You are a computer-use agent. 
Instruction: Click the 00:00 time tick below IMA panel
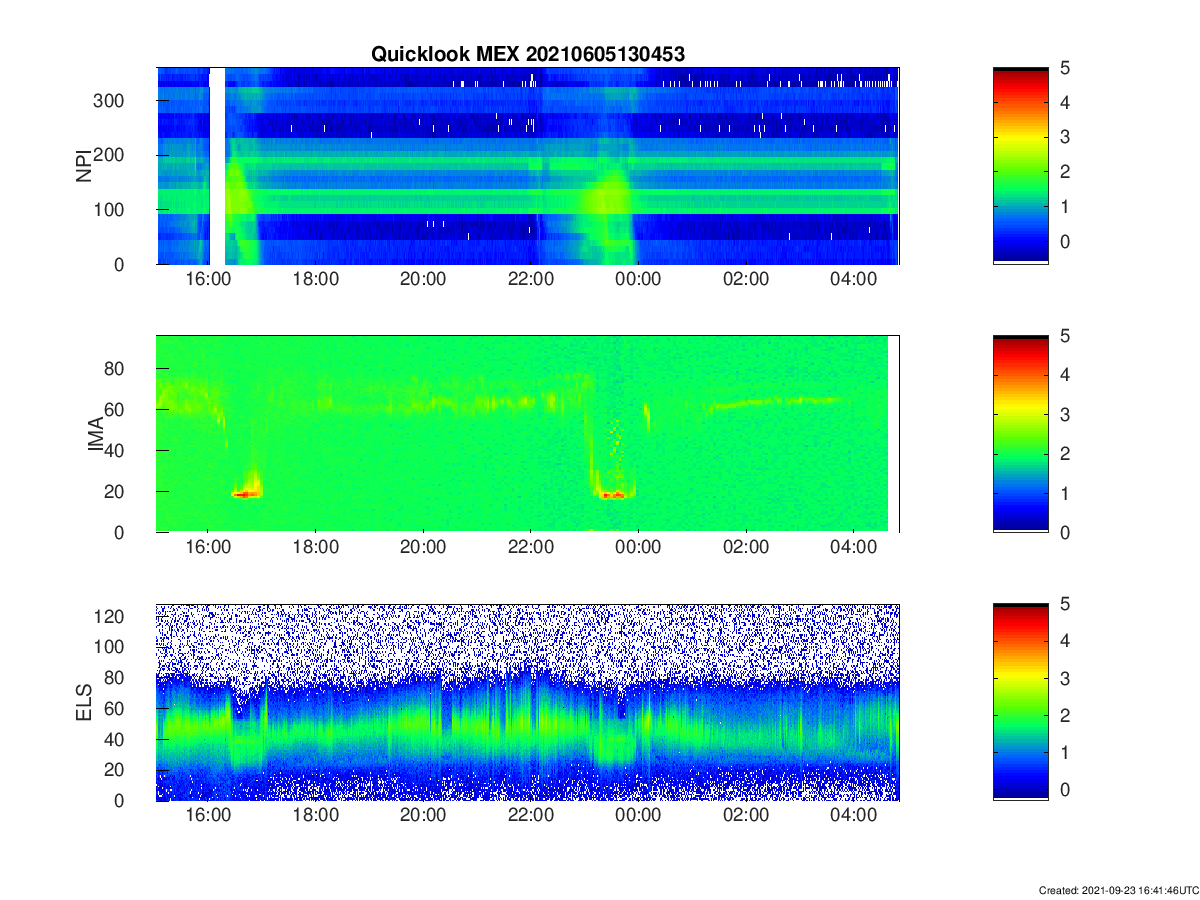[639, 547]
